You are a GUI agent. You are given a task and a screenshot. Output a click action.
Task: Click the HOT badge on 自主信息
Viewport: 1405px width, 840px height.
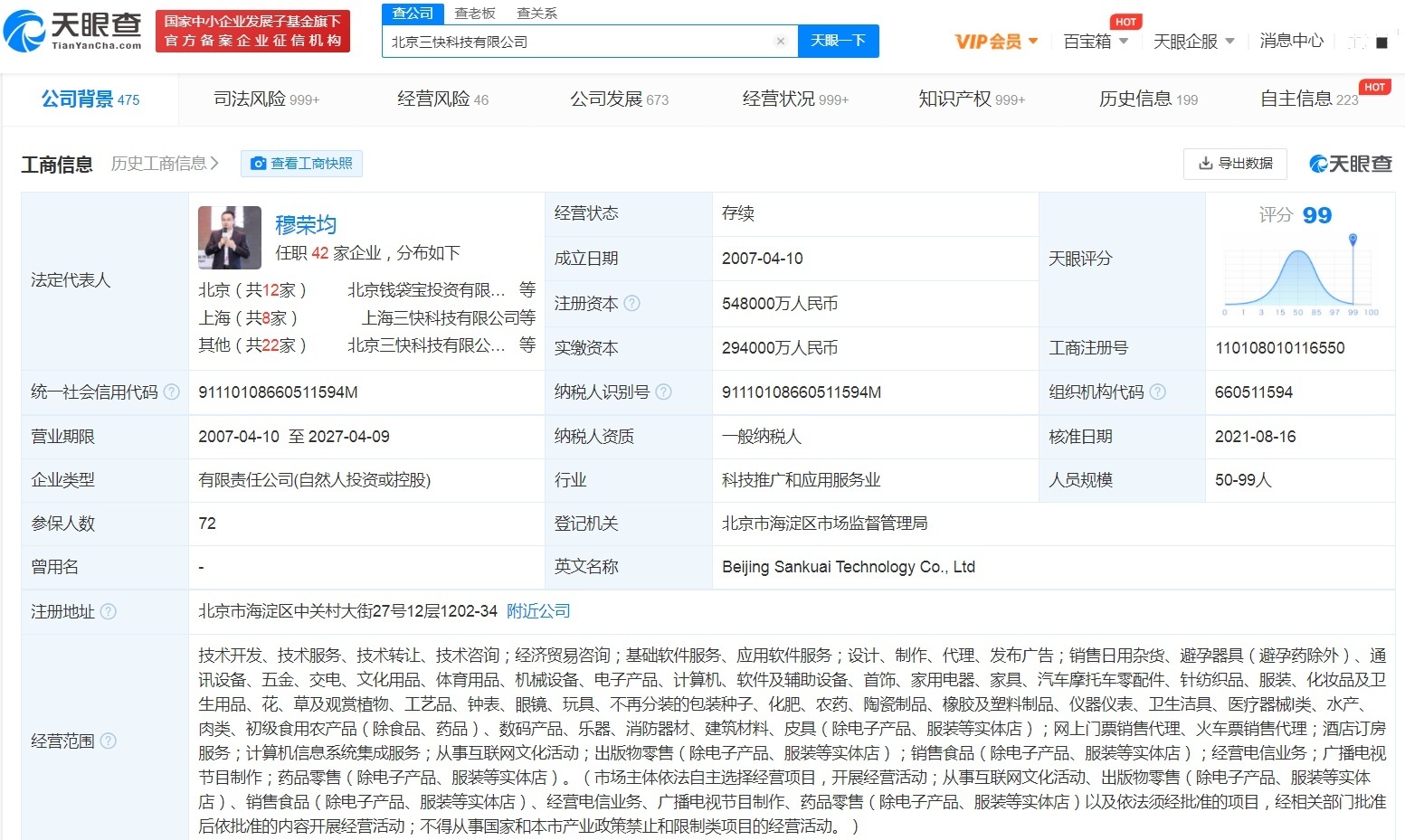tap(1374, 87)
